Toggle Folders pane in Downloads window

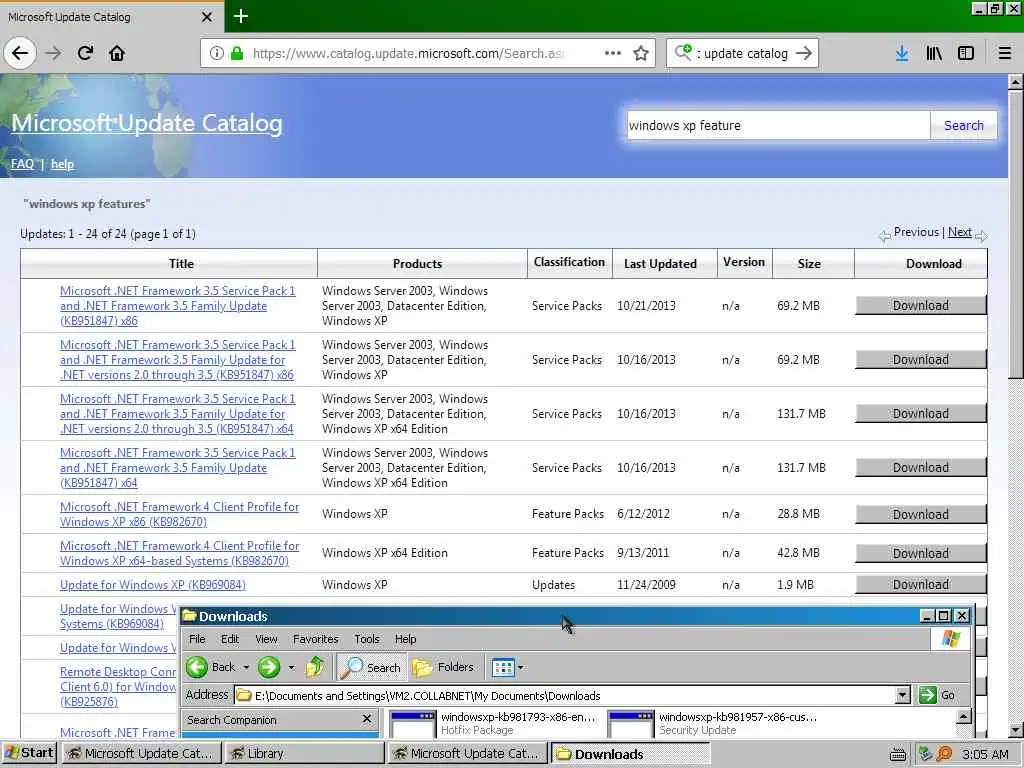[x=443, y=667]
